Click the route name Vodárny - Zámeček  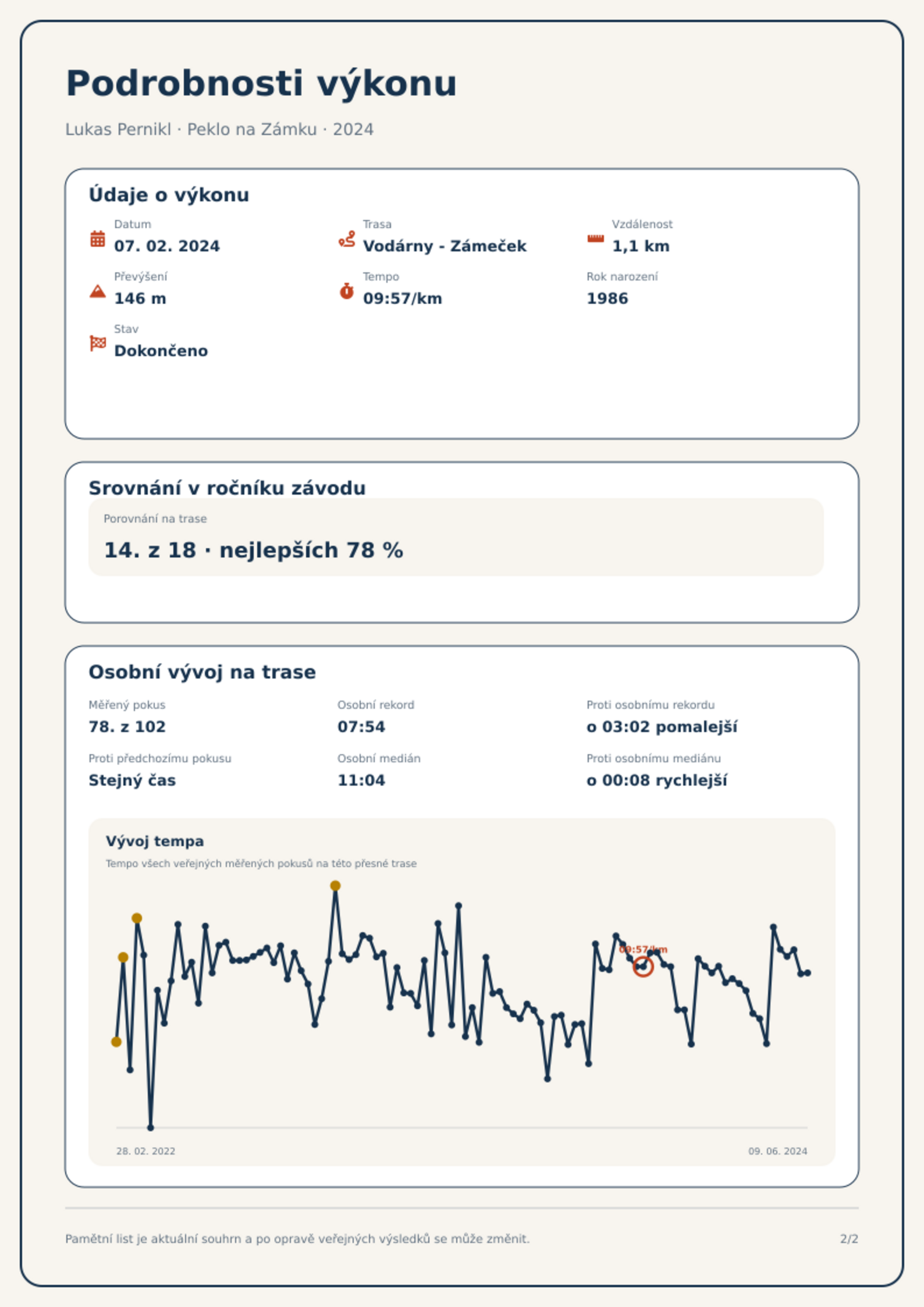pos(445,246)
